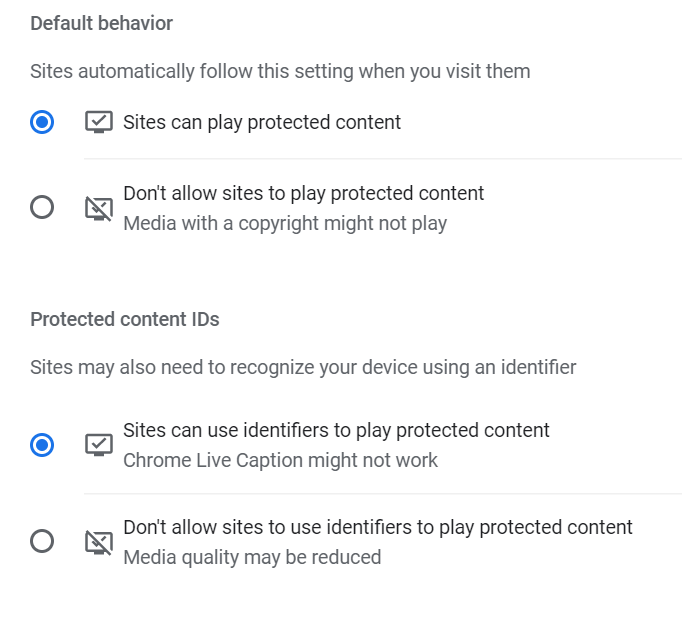The image size is (682, 622).
Task: Click the 'Chrome Live Caption might not work' subtext
Action: coord(280,461)
